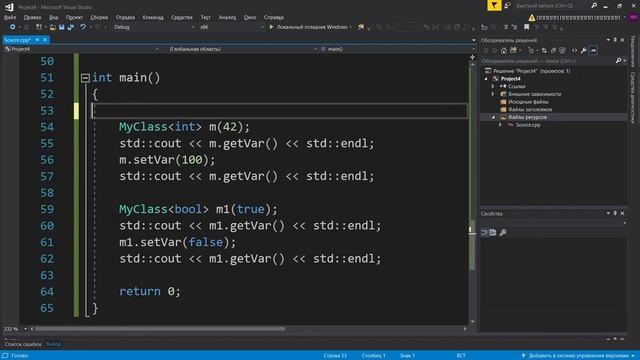640x360 pixels.
Task: Expand the External Dependencies node arrow
Action: (493, 94)
